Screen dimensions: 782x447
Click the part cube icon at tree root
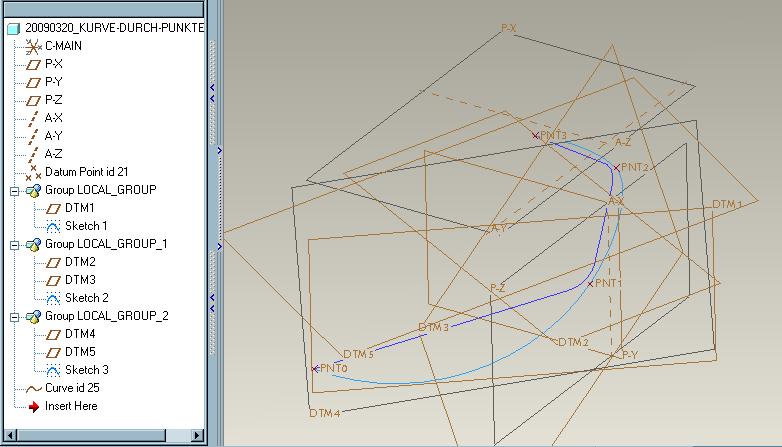tap(13, 28)
